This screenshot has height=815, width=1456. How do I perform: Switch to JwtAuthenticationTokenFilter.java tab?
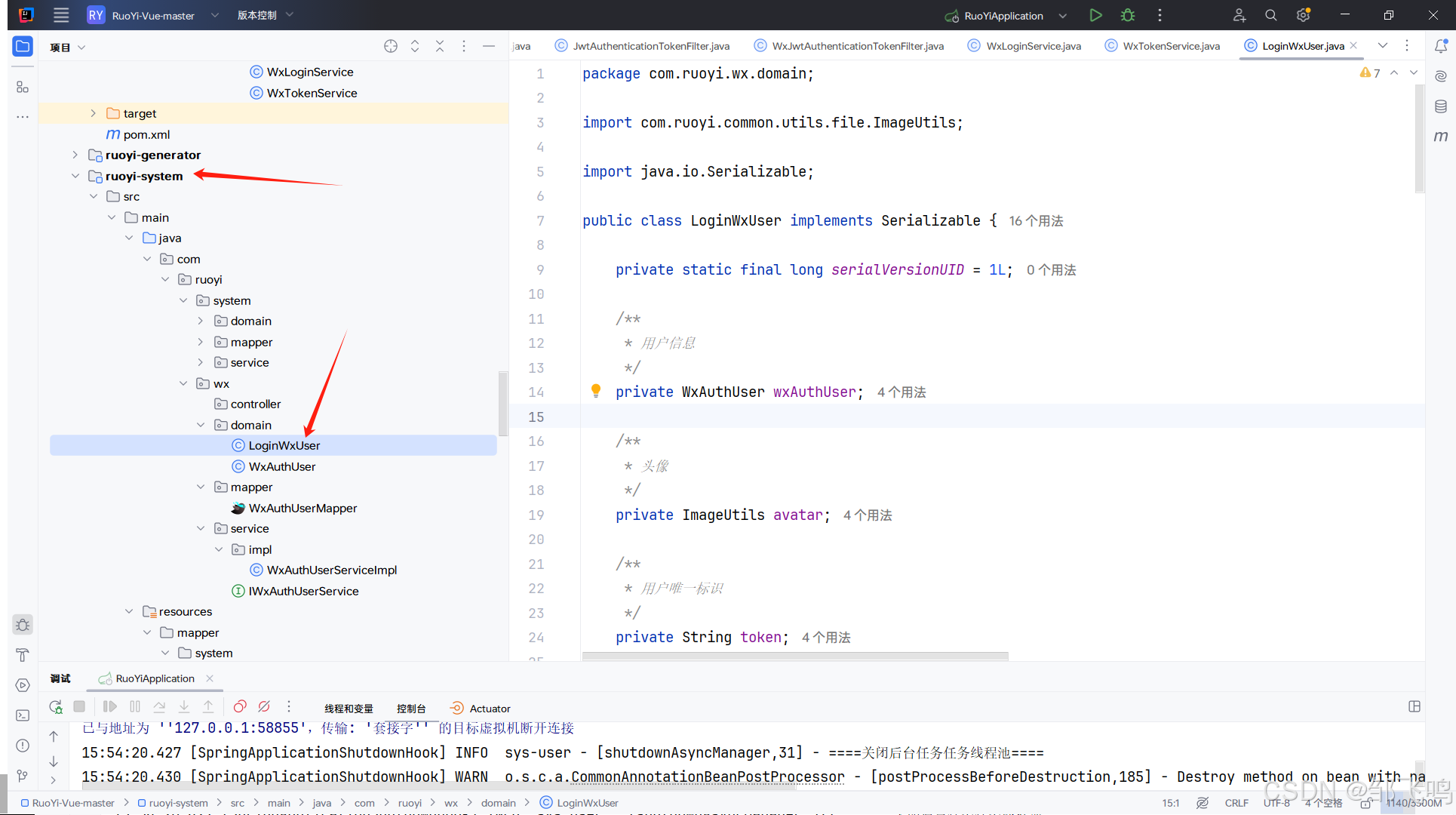pyautogui.click(x=643, y=46)
